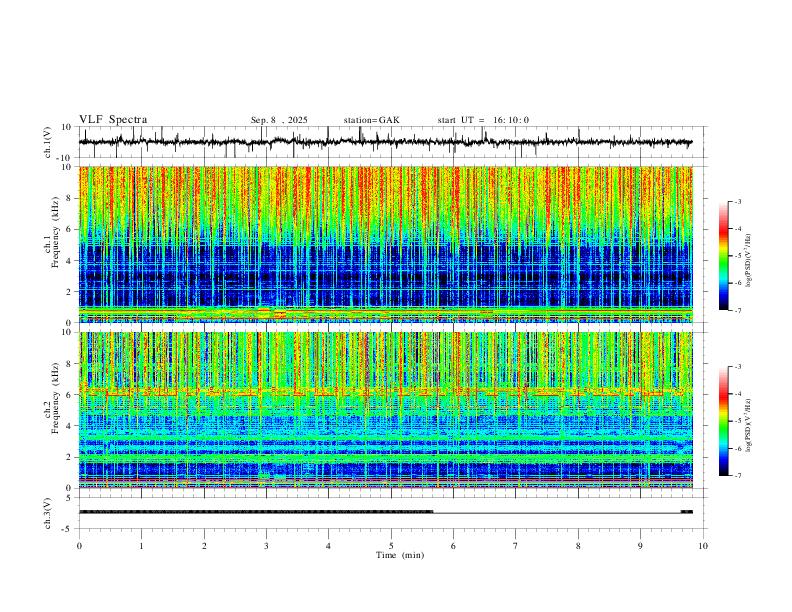The image size is (792, 612).
Task: Click time axis tick label "8"
Action: coord(578,546)
